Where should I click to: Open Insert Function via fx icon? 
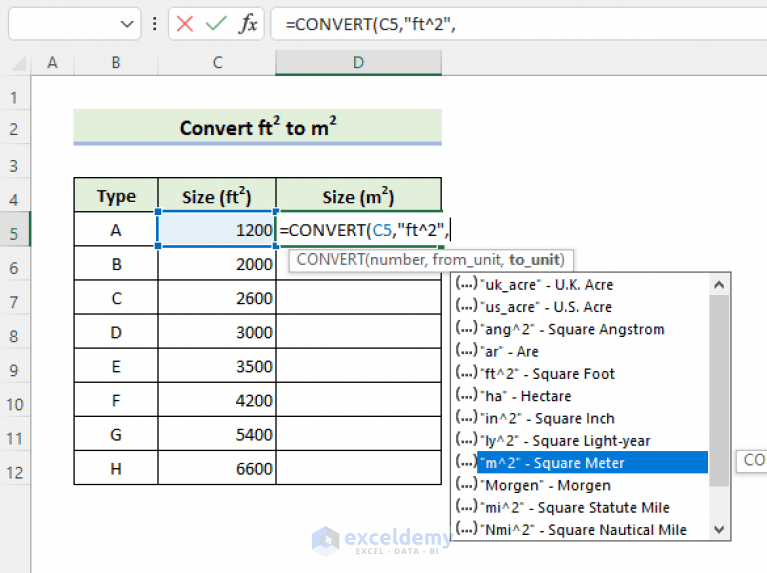248,23
